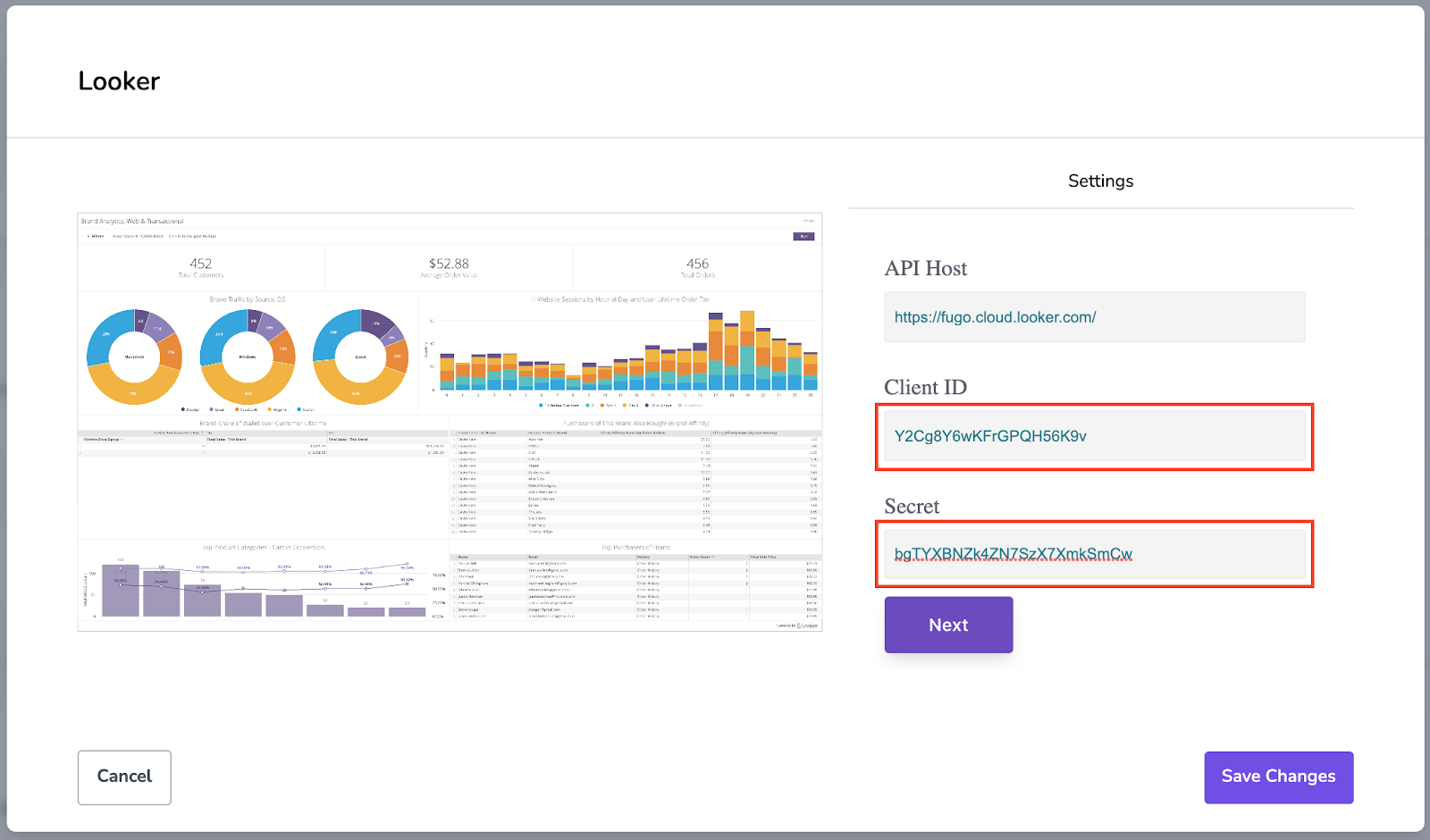This screenshot has height=840, width=1430.
Task: Select the Secret input field
Action: [1094, 554]
